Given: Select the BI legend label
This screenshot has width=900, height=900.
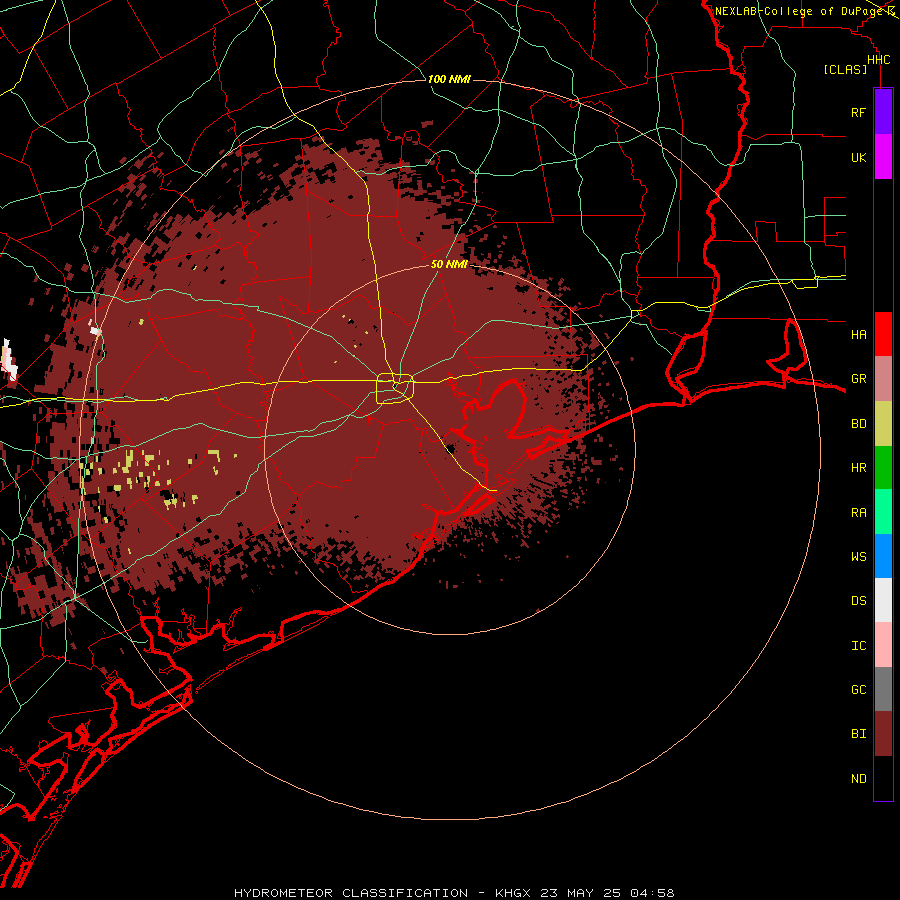Looking at the screenshot, I should pos(858,734).
